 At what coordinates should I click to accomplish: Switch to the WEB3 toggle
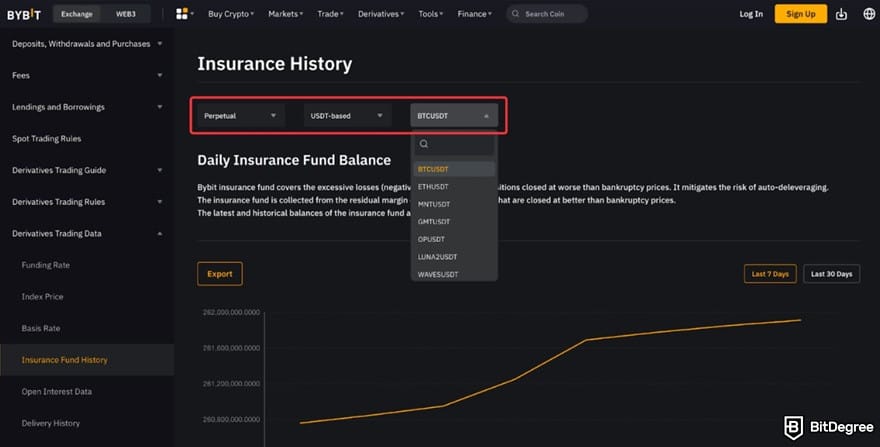126,14
